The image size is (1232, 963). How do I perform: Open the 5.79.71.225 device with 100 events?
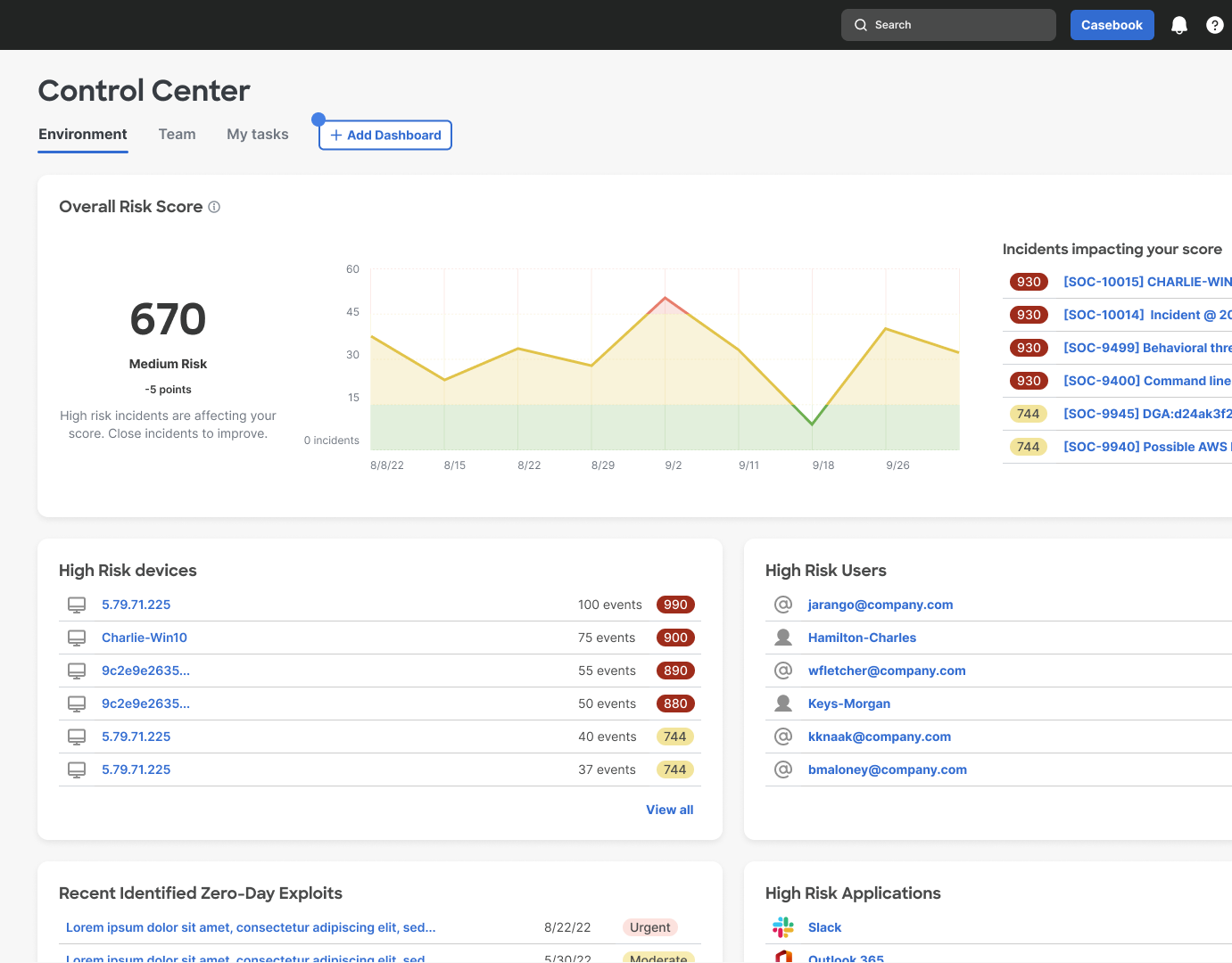coord(136,605)
